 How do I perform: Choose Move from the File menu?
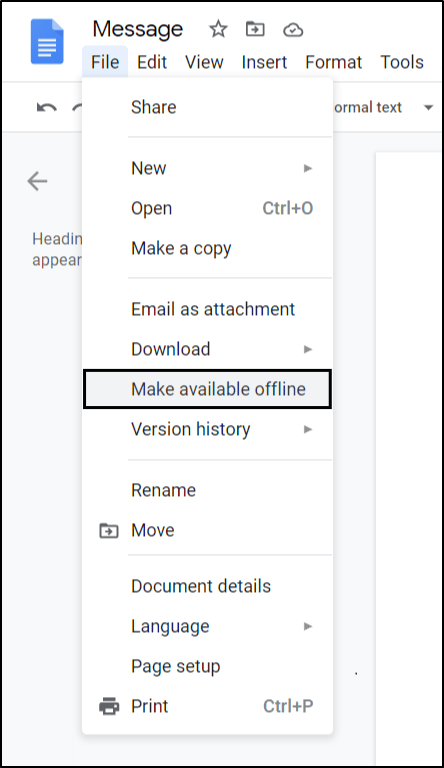point(207,530)
